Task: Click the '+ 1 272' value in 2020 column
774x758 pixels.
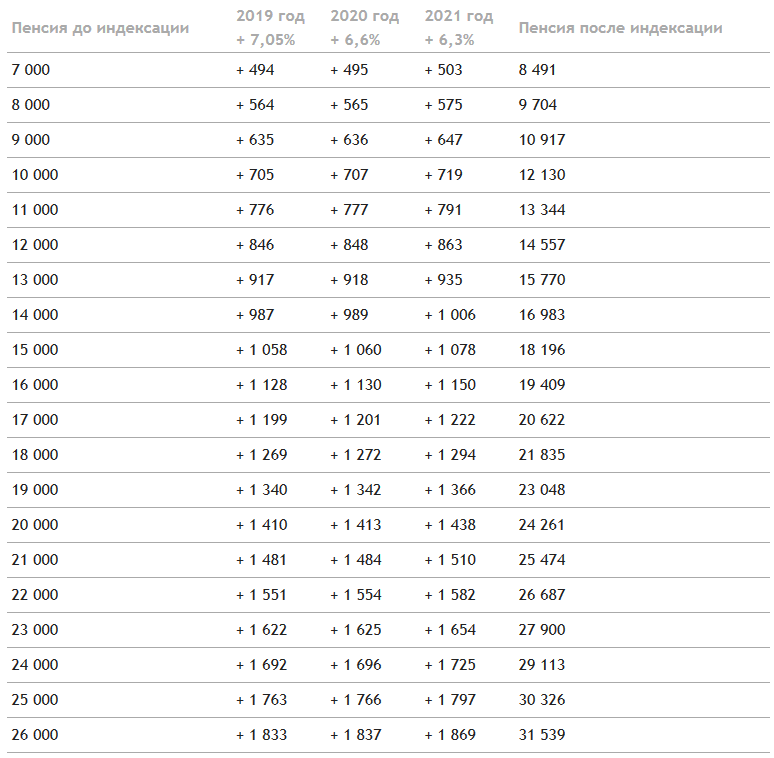Action: pos(356,455)
